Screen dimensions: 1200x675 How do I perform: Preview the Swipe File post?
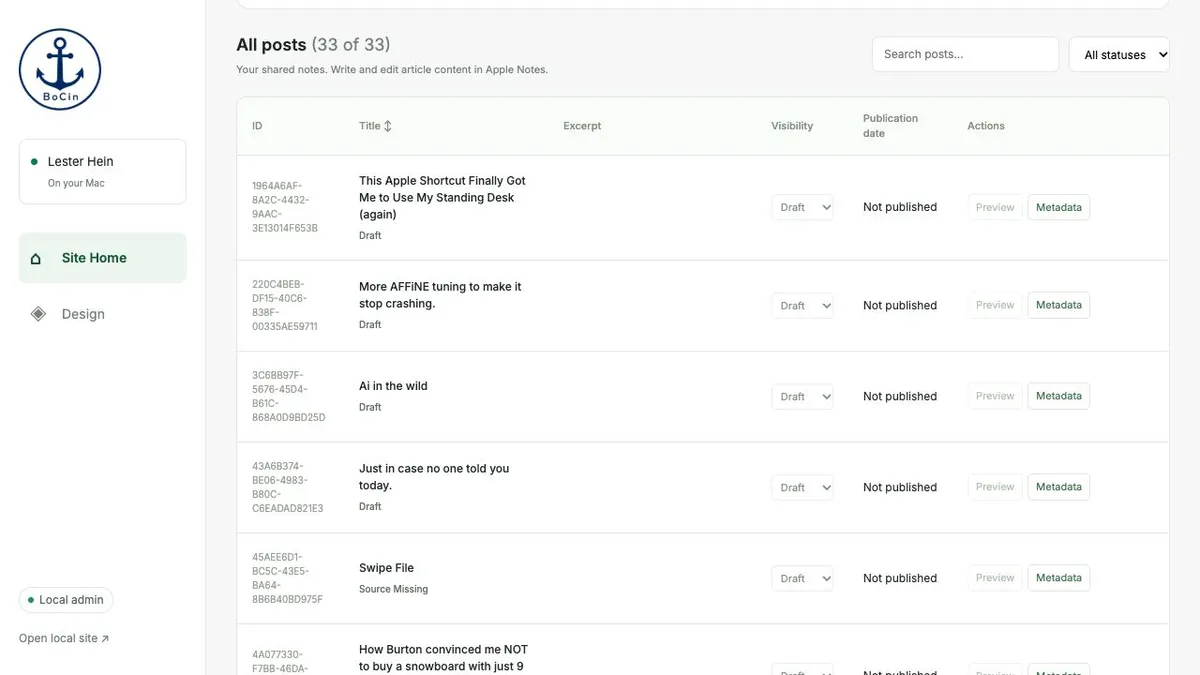click(995, 578)
